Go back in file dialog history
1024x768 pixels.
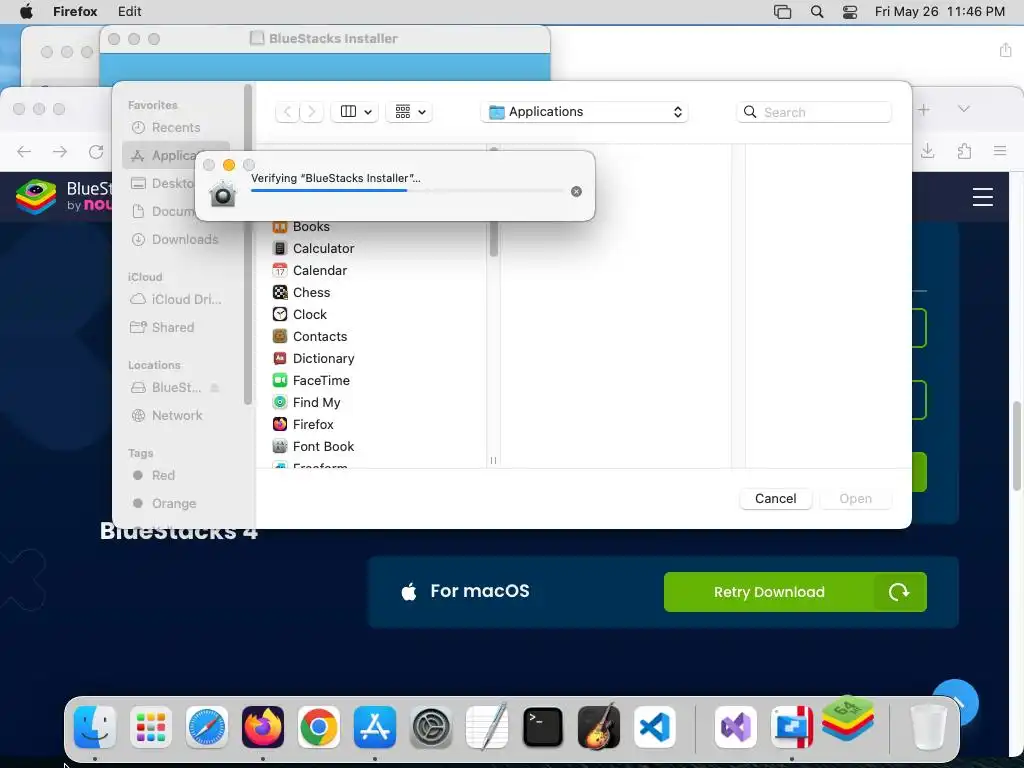point(287,112)
